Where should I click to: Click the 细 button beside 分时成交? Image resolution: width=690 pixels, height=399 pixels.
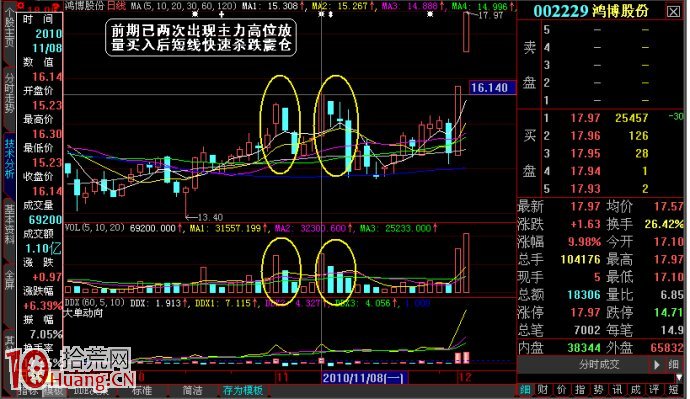coord(673,365)
